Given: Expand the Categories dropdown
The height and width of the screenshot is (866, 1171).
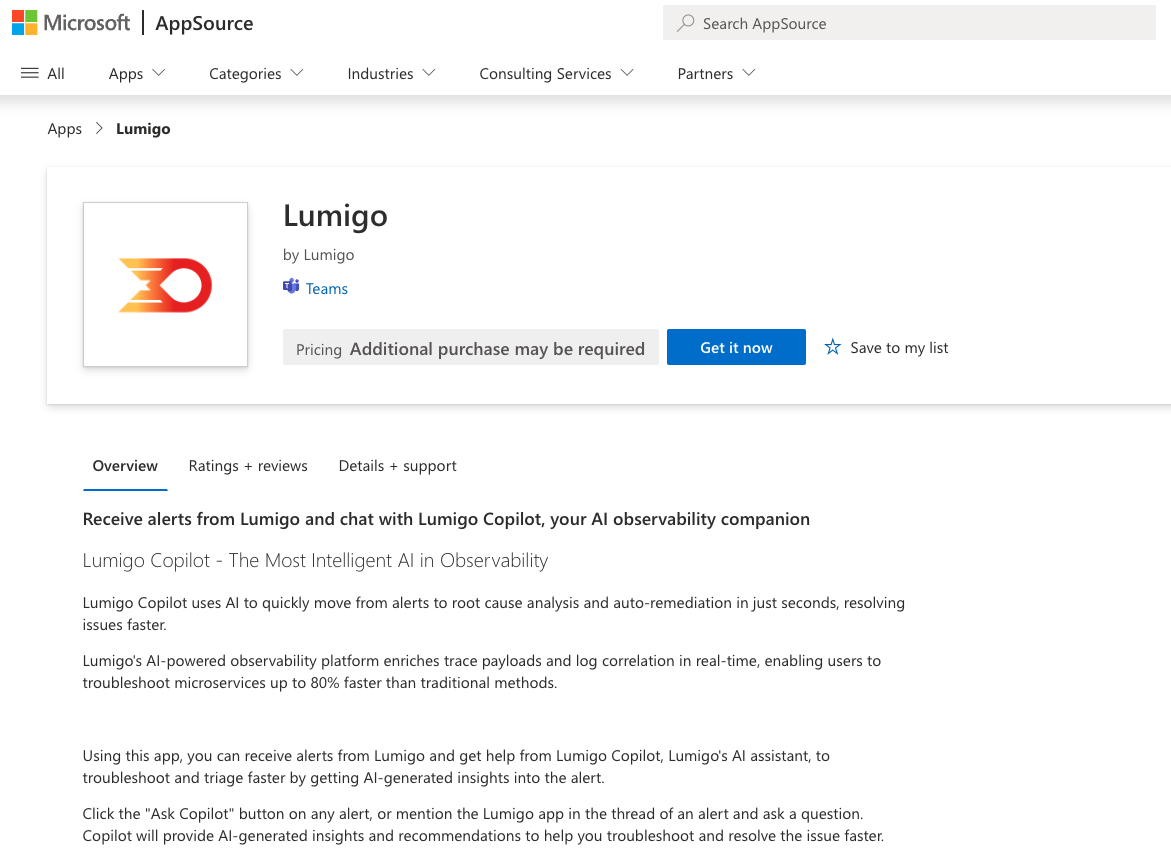Looking at the screenshot, I should 256,73.
